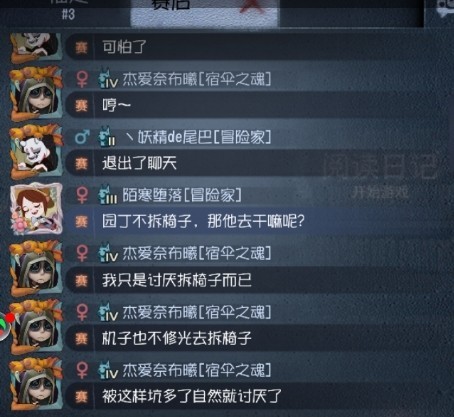Tap the rank II badge beside 妖精de尾巴
The width and height of the screenshot is (454, 417).
point(107,136)
